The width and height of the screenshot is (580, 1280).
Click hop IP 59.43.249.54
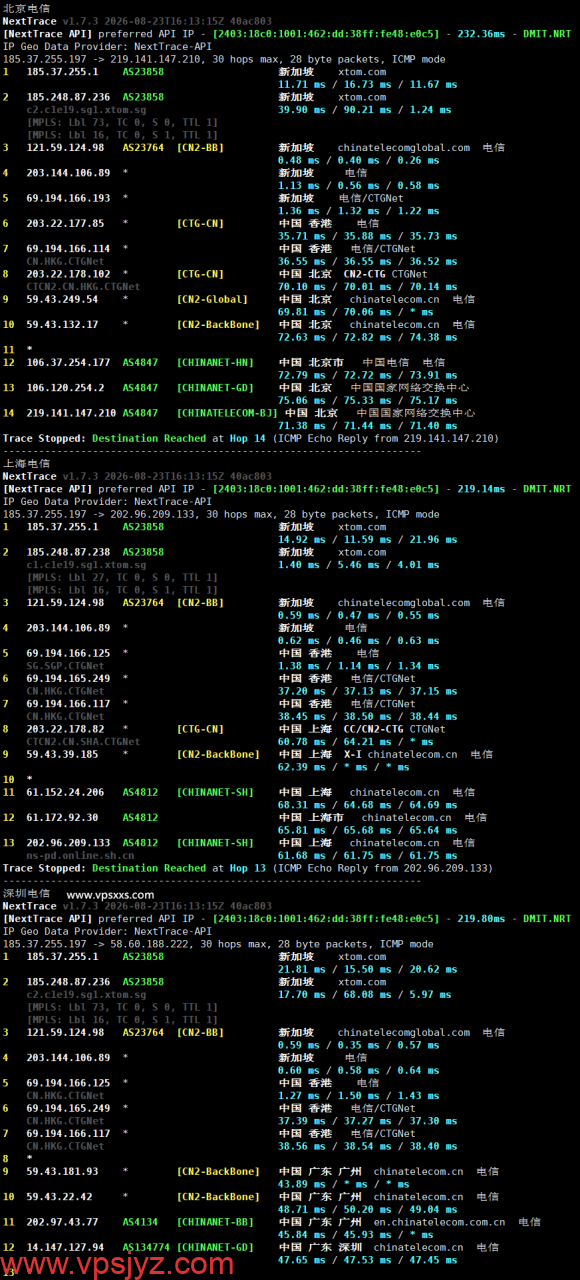[x=62, y=299]
